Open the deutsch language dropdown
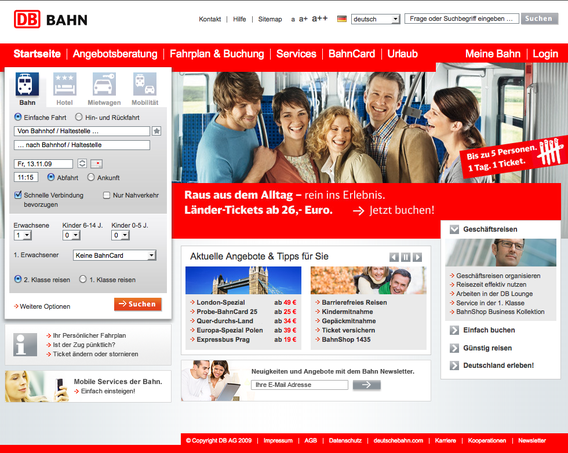The image size is (568, 453). (375, 19)
